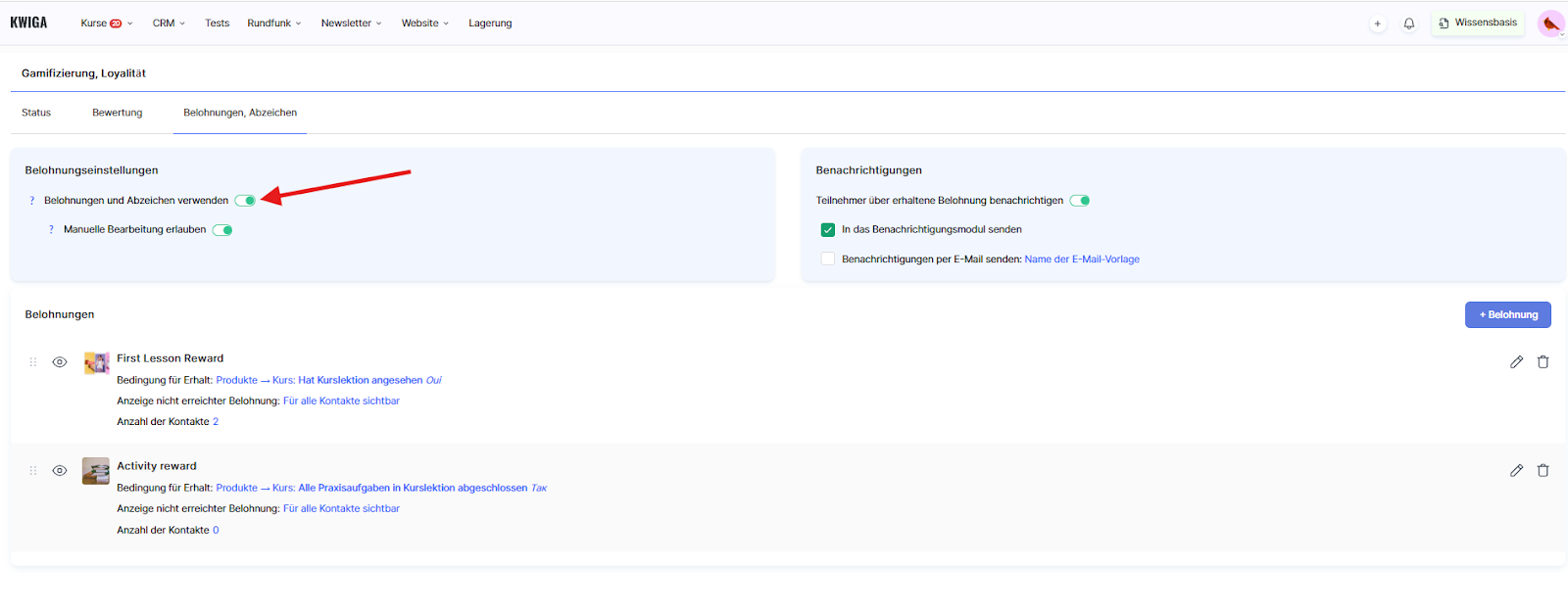The image size is (1568, 613).
Task: Toggle Belohnungen und Abzeichen verwenden switch
Action: (245, 201)
